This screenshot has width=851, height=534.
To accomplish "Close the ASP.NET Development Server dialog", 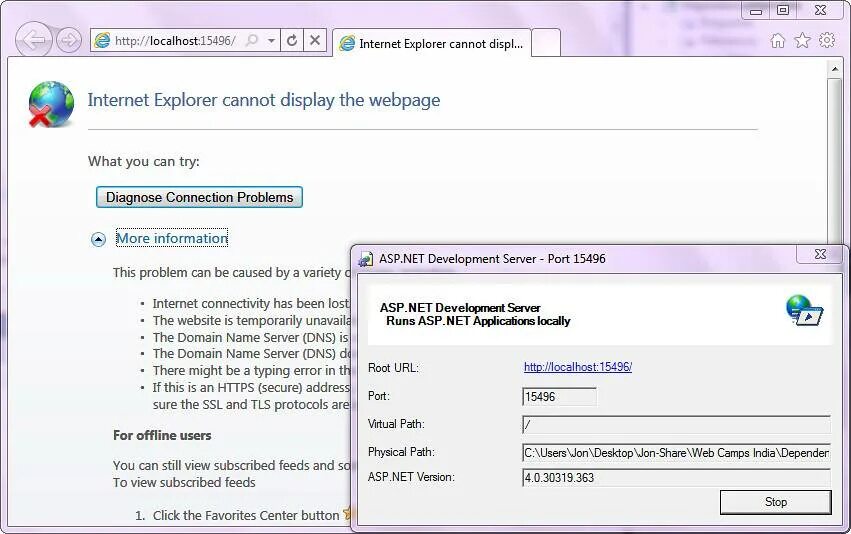I will coord(820,254).
